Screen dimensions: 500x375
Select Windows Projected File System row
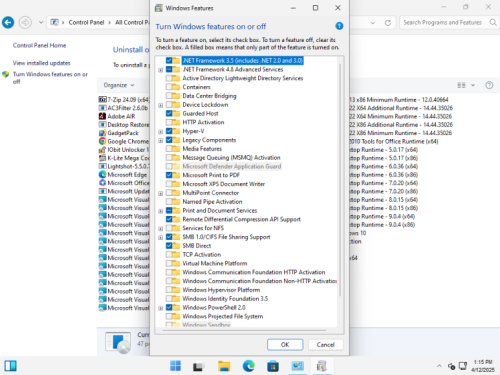point(223,316)
